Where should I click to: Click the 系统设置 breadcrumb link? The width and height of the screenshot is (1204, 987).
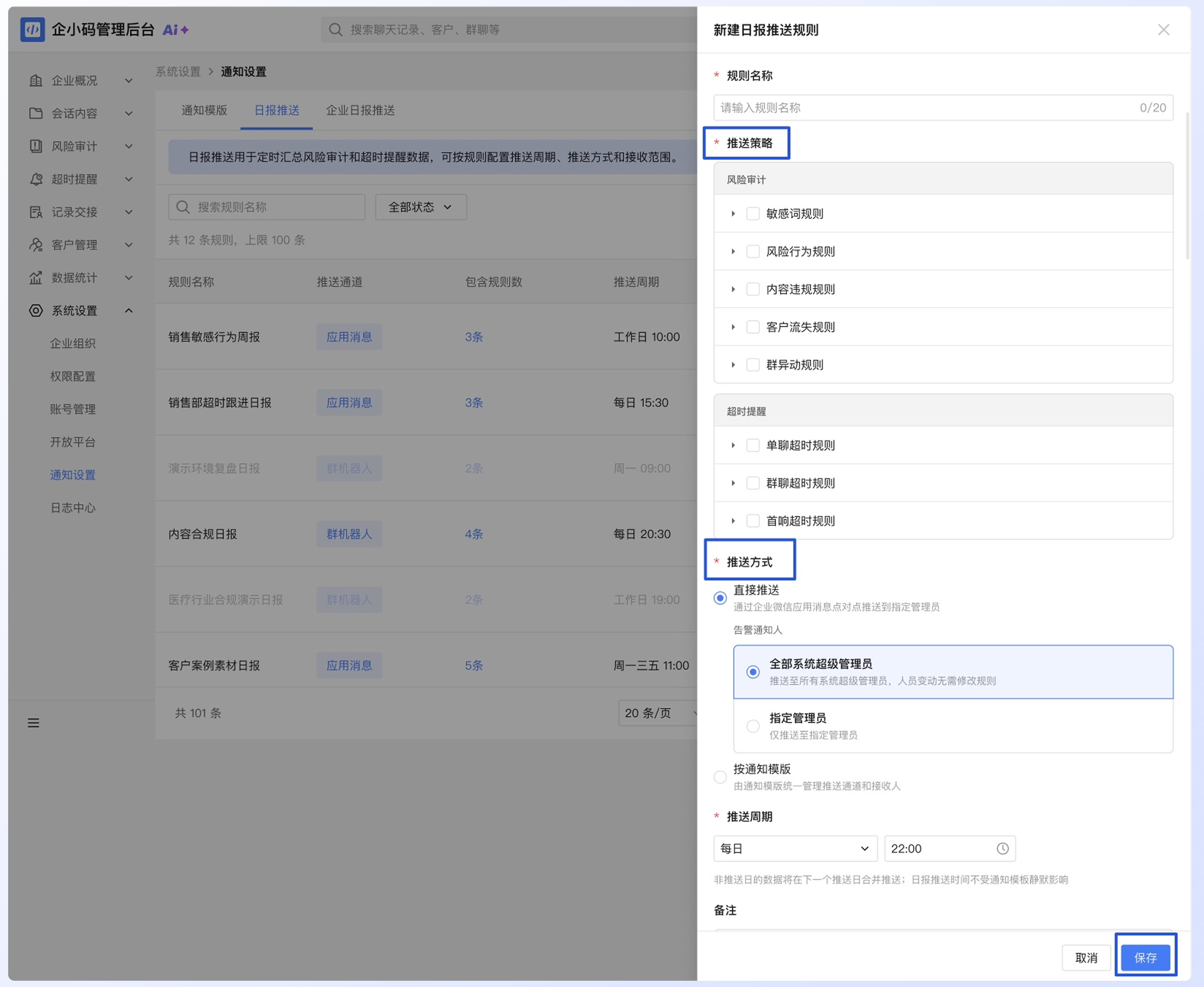(x=178, y=71)
